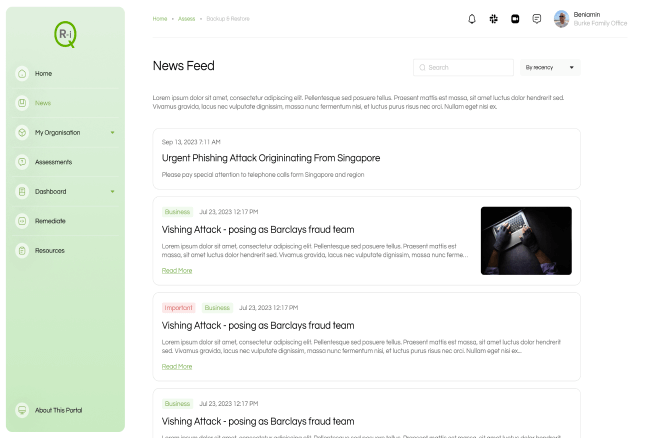Open Benjamin's user profile avatar
Screen dimensions: 650x438
(561, 19)
